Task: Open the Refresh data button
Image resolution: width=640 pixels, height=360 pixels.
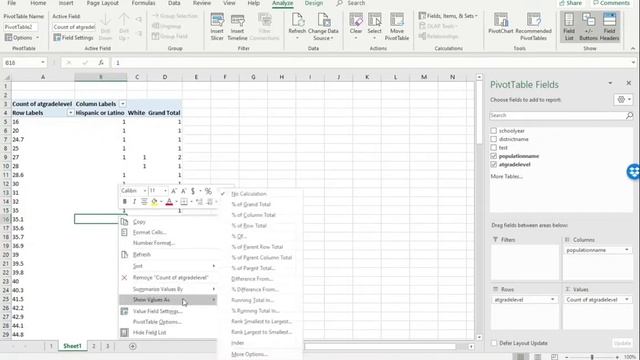Action: (297, 27)
